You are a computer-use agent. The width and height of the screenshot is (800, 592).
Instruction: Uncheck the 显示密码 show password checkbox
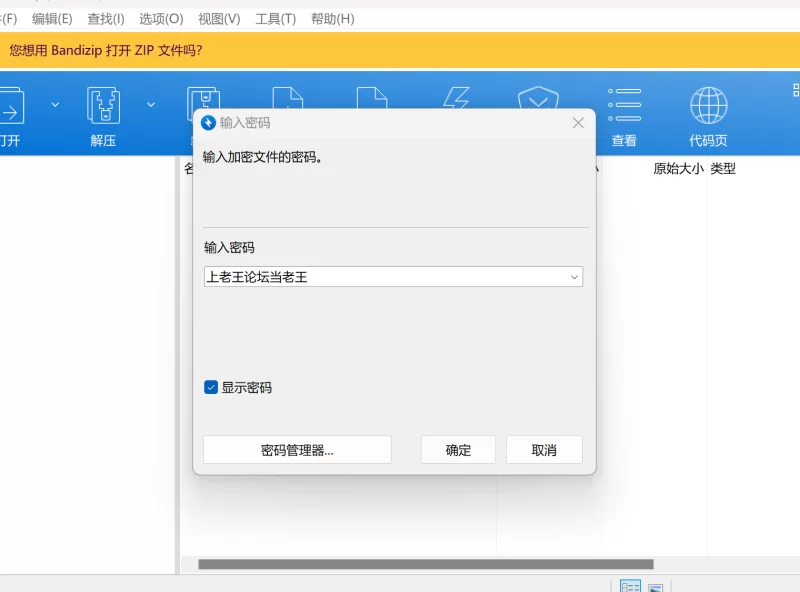[211, 387]
